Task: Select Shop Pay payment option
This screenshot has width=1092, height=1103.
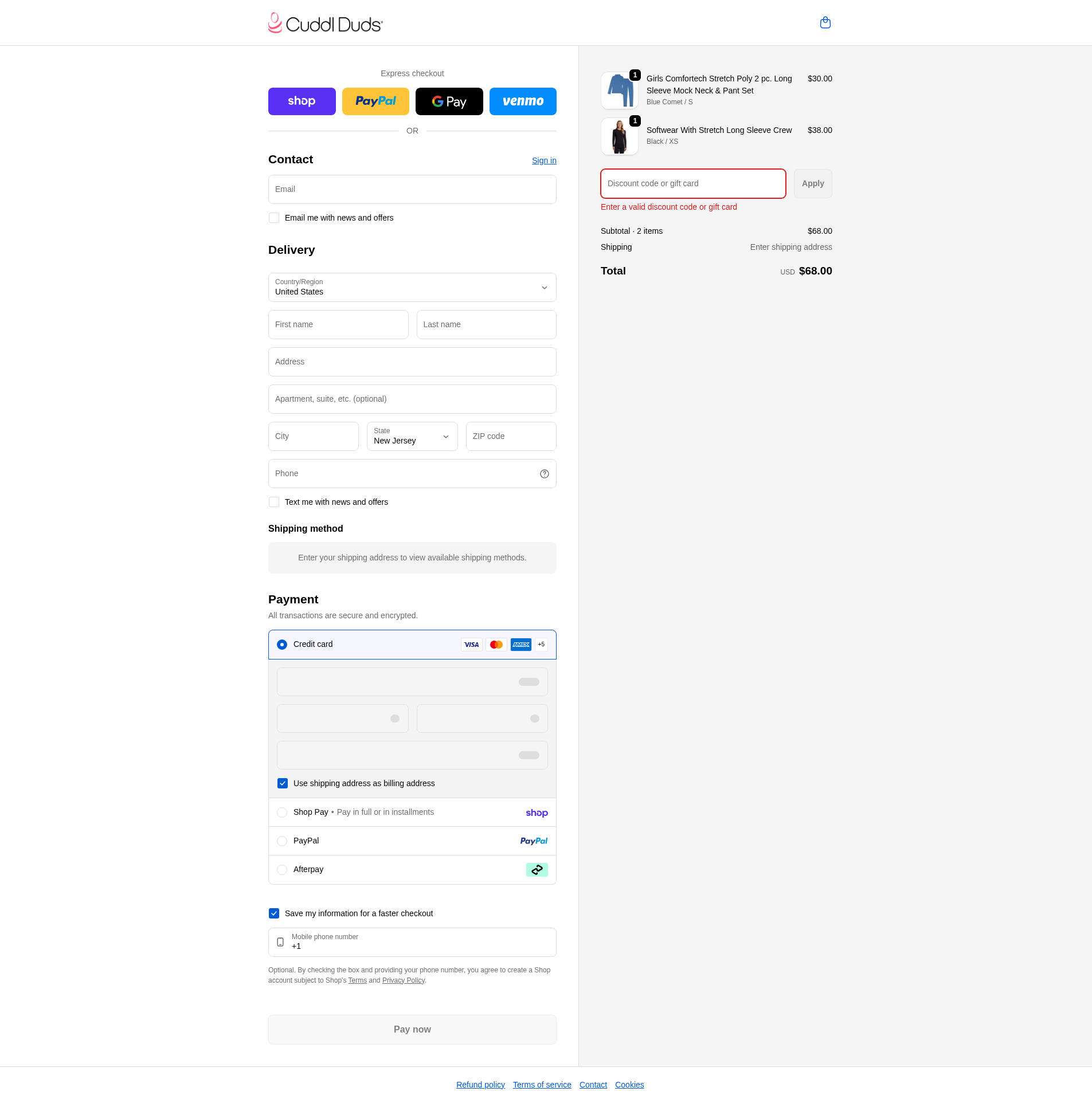Action: [x=281, y=812]
